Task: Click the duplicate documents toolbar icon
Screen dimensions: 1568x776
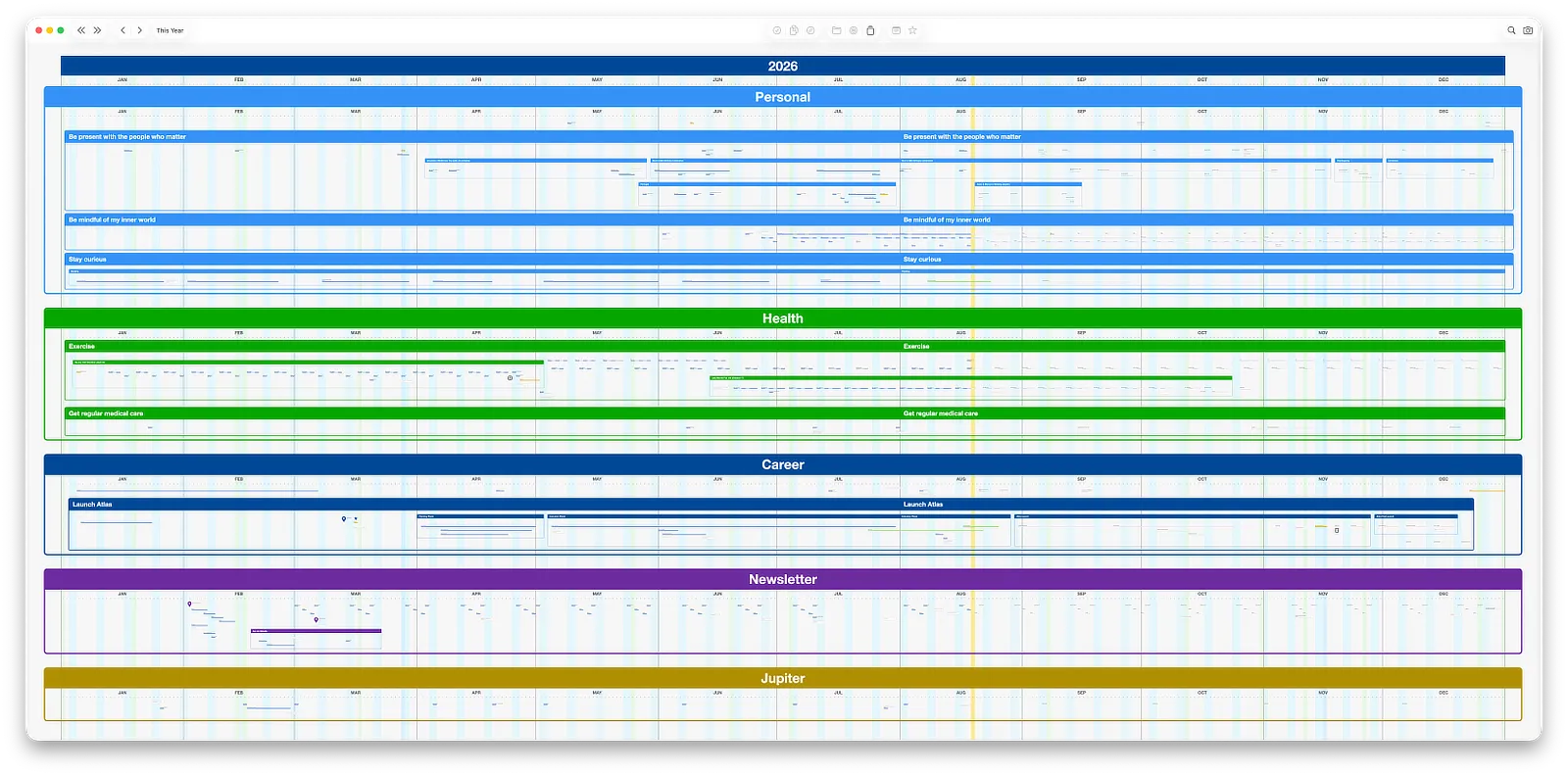Action: pos(794,30)
